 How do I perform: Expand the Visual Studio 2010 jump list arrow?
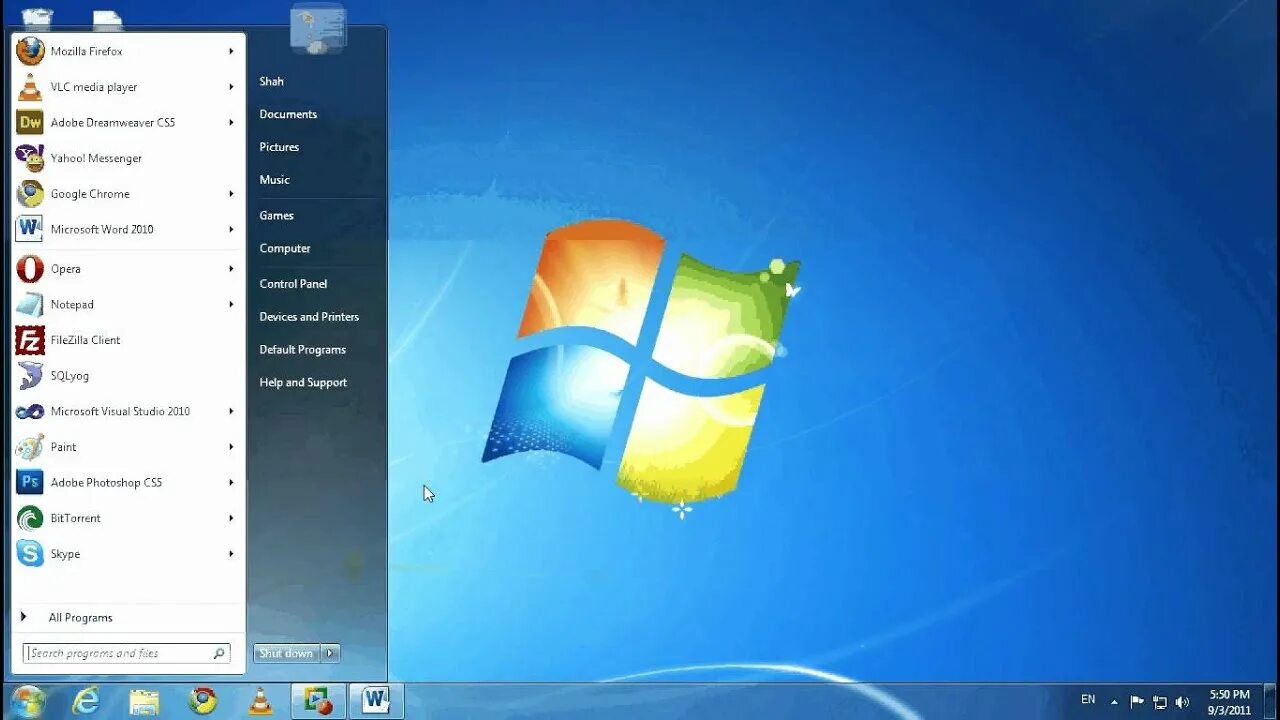231,411
